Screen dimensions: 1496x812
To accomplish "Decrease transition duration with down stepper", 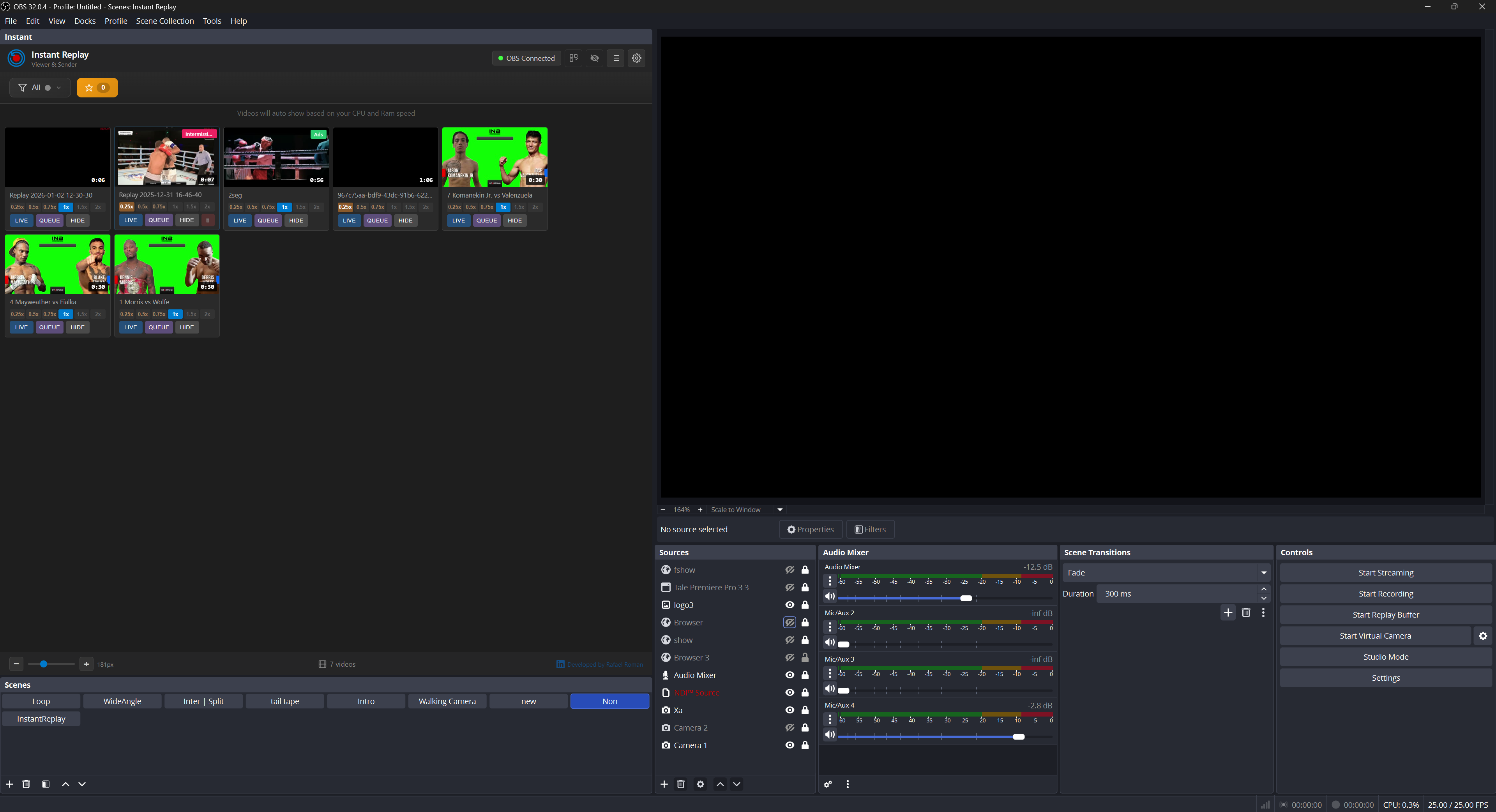I will 1264,598.
